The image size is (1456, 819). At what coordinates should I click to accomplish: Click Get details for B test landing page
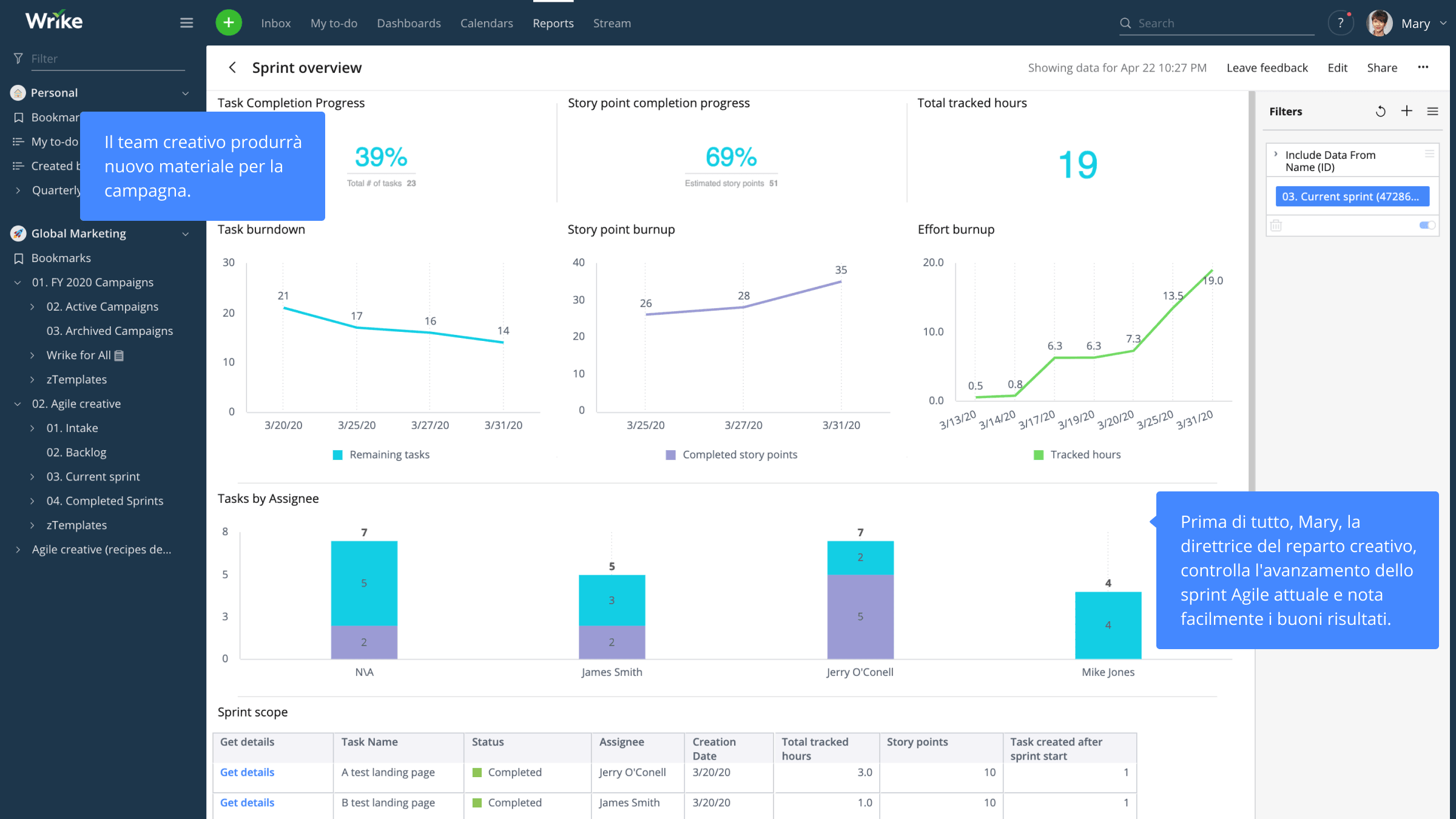coord(247,802)
